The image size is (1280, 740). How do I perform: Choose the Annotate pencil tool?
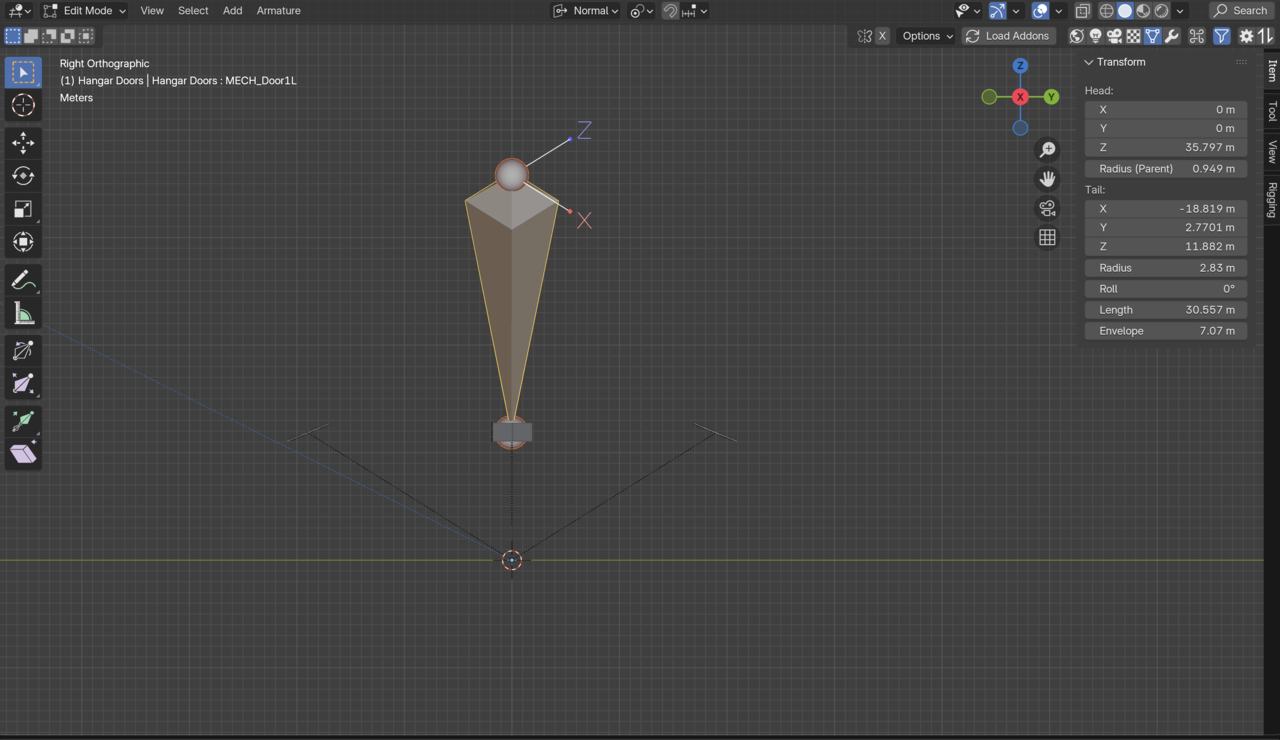(x=23, y=281)
